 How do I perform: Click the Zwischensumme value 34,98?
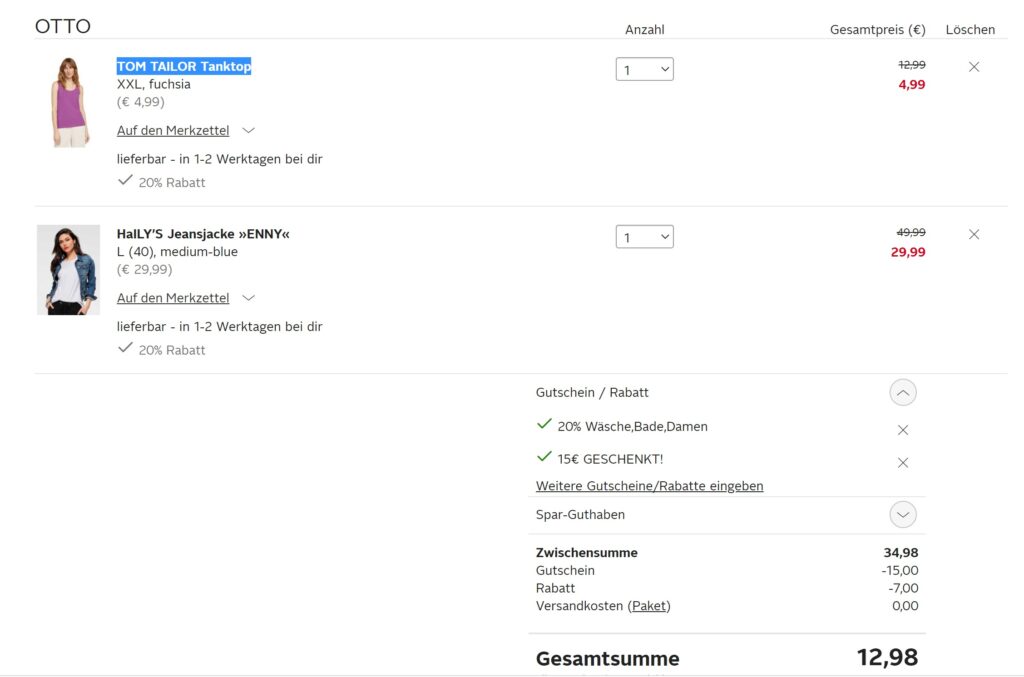pyautogui.click(x=901, y=552)
